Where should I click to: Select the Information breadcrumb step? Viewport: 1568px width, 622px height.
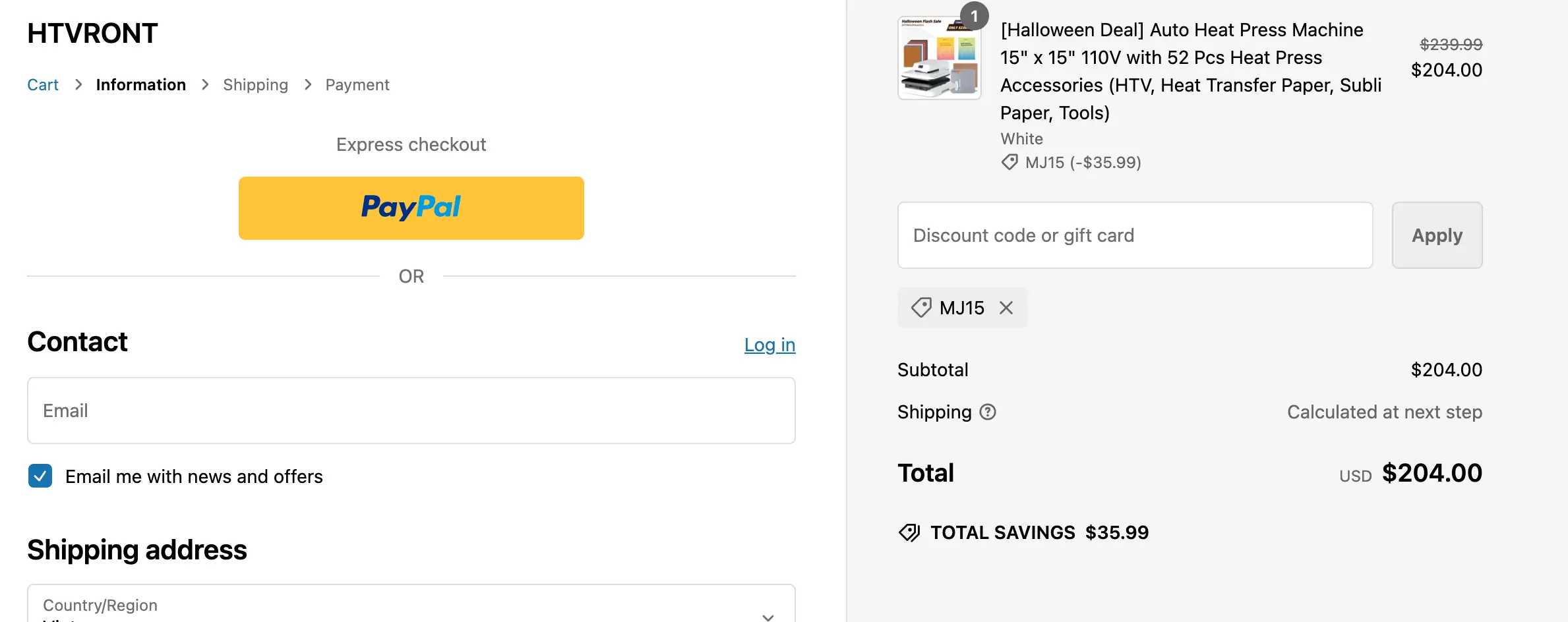tap(140, 85)
